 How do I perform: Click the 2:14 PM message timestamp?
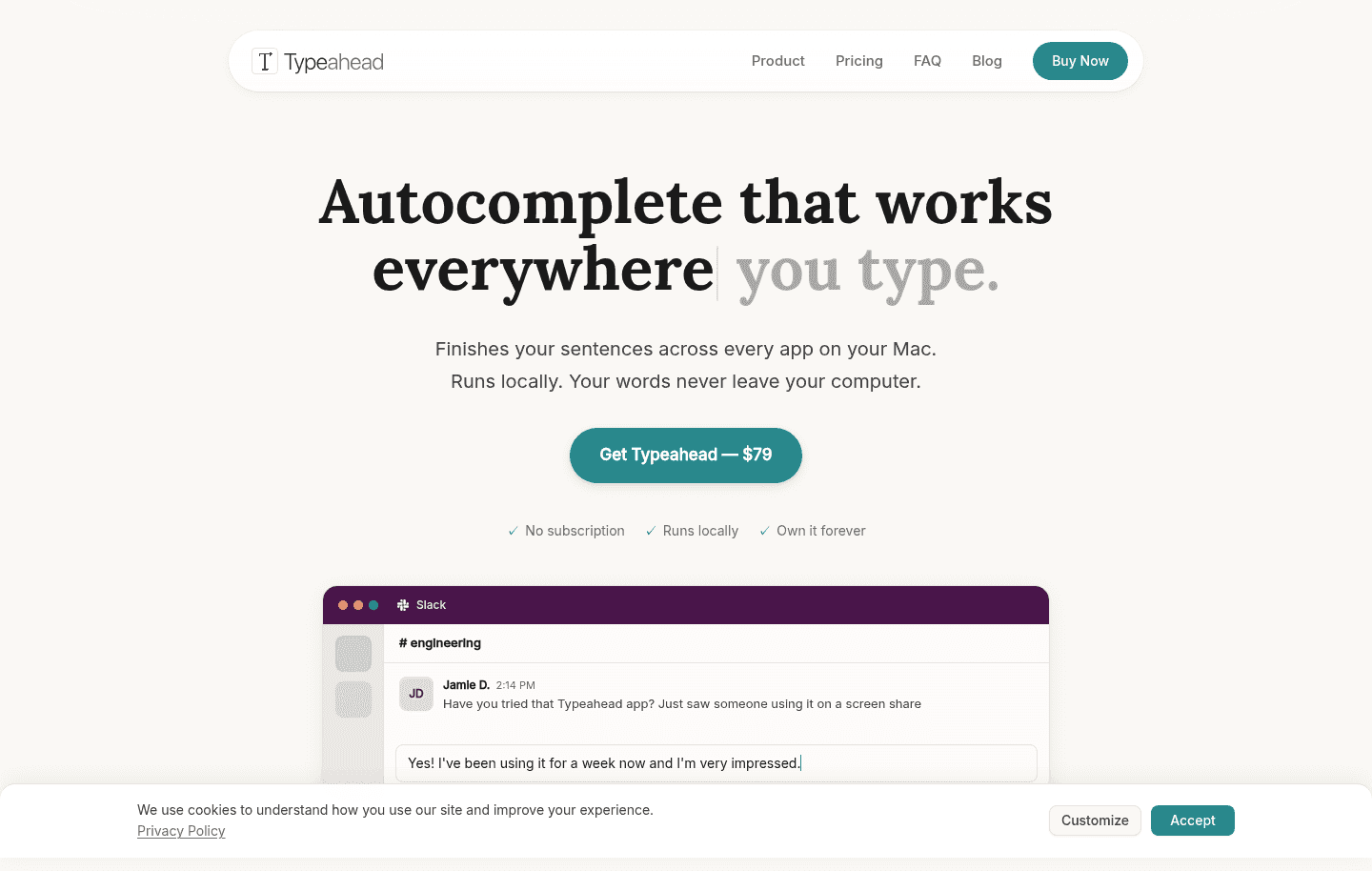tap(515, 685)
